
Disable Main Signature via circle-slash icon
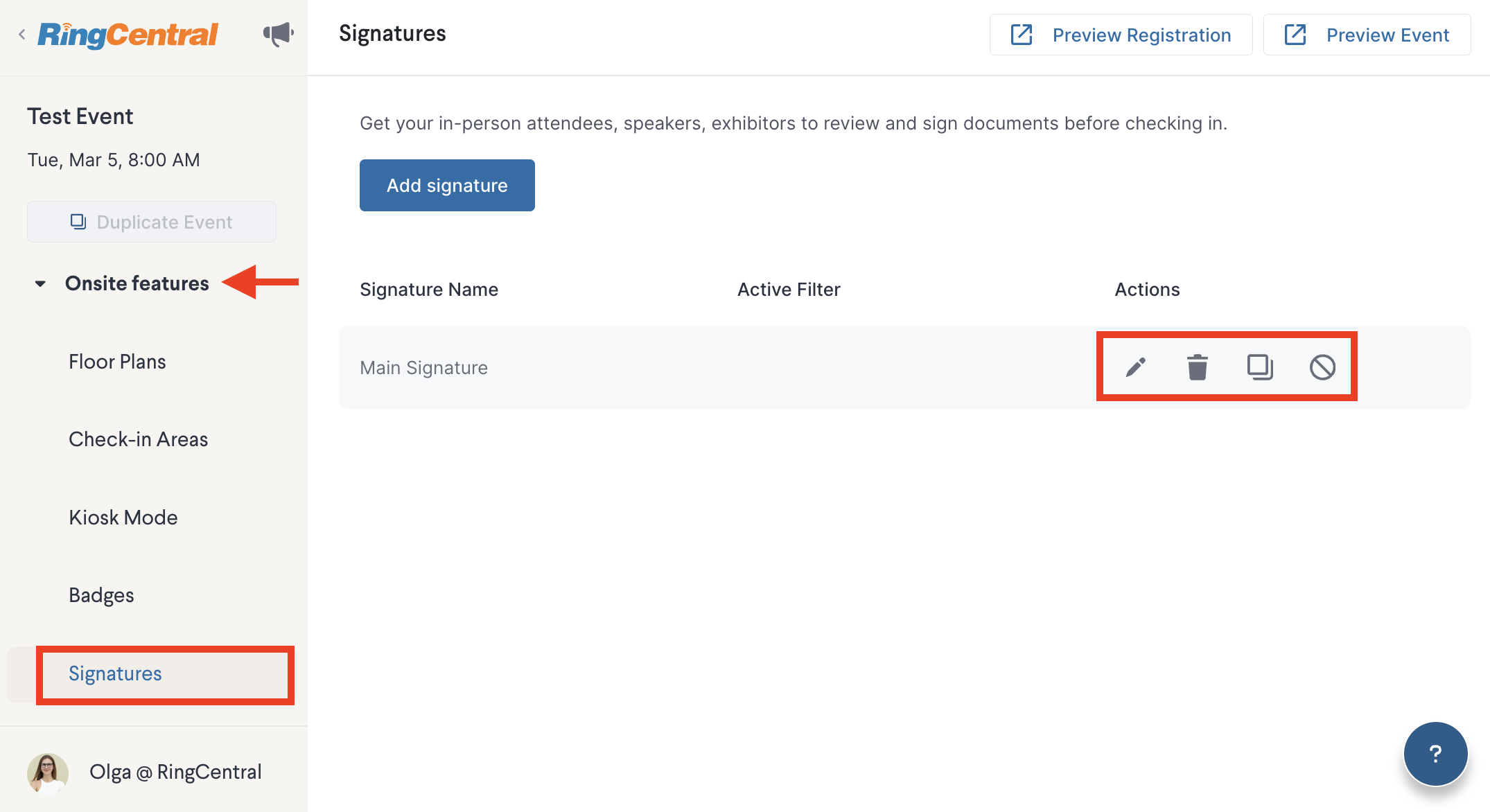[x=1322, y=367]
